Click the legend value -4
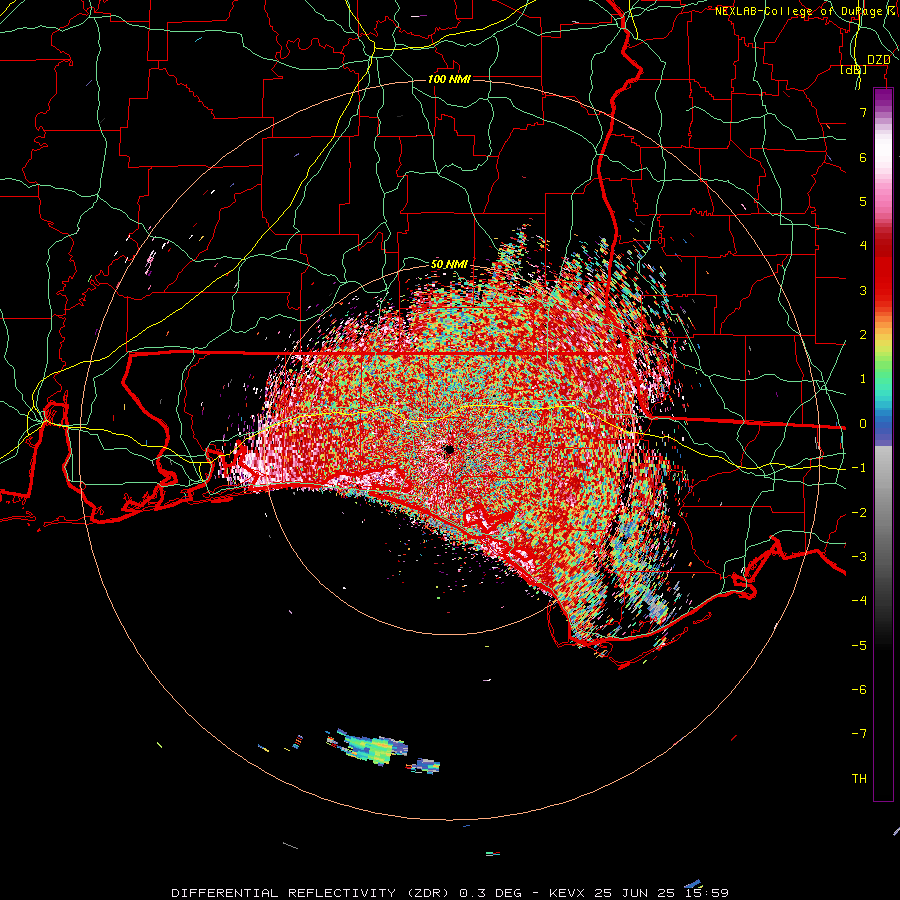The image size is (900, 900). tap(859, 600)
